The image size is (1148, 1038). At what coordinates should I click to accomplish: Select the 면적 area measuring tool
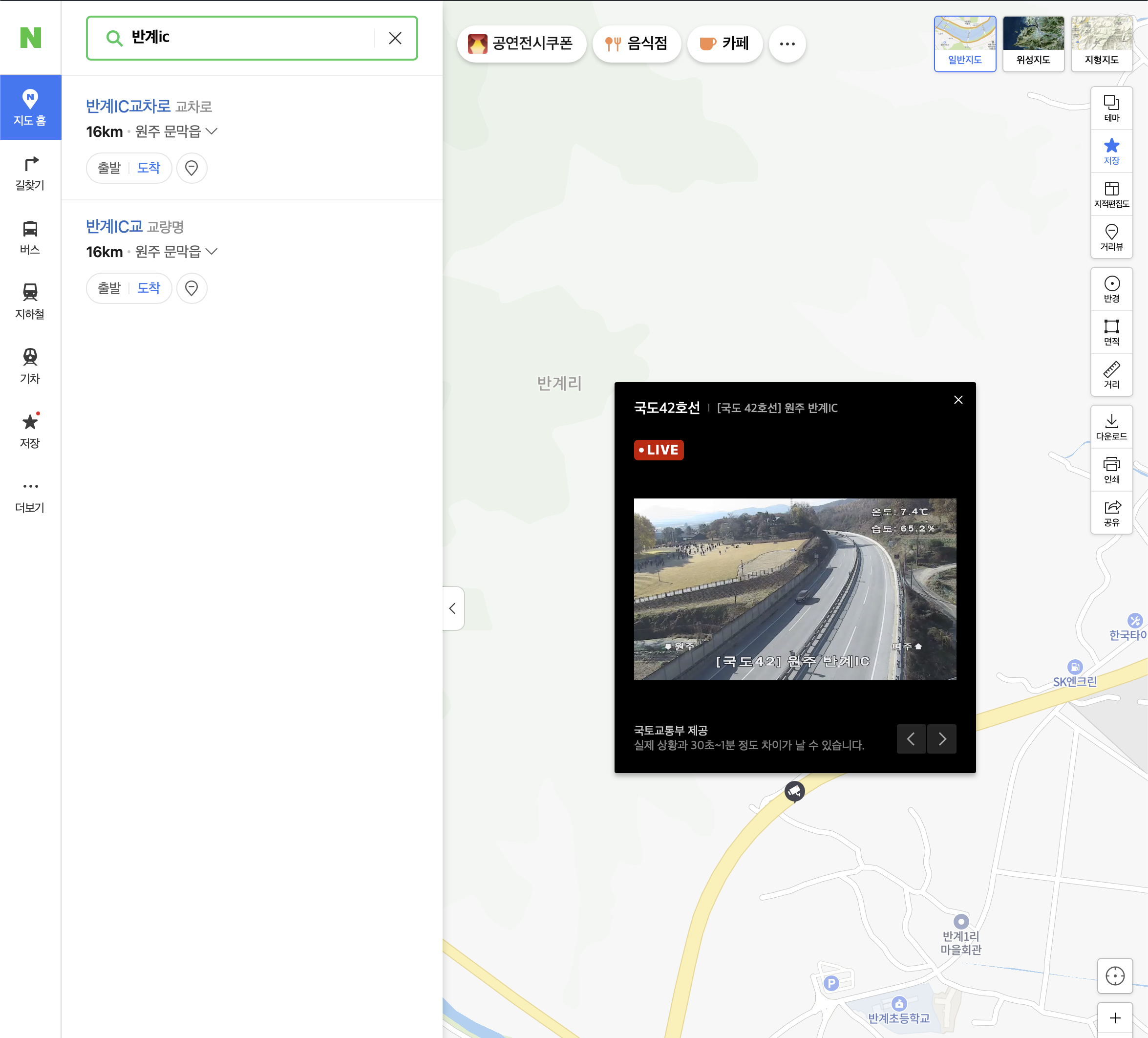[1111, 332]
